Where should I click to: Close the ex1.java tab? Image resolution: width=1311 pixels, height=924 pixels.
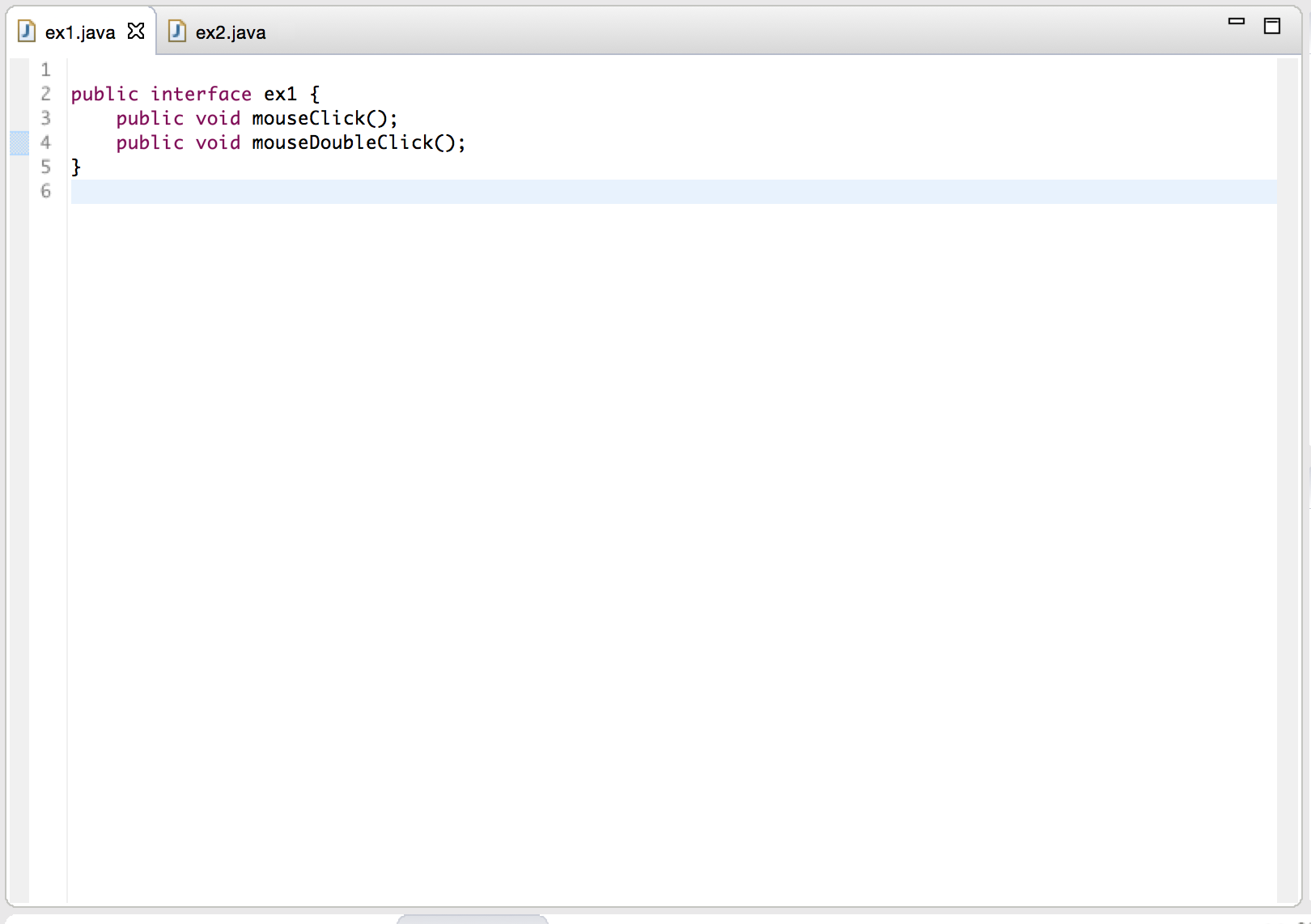point(136,32)
